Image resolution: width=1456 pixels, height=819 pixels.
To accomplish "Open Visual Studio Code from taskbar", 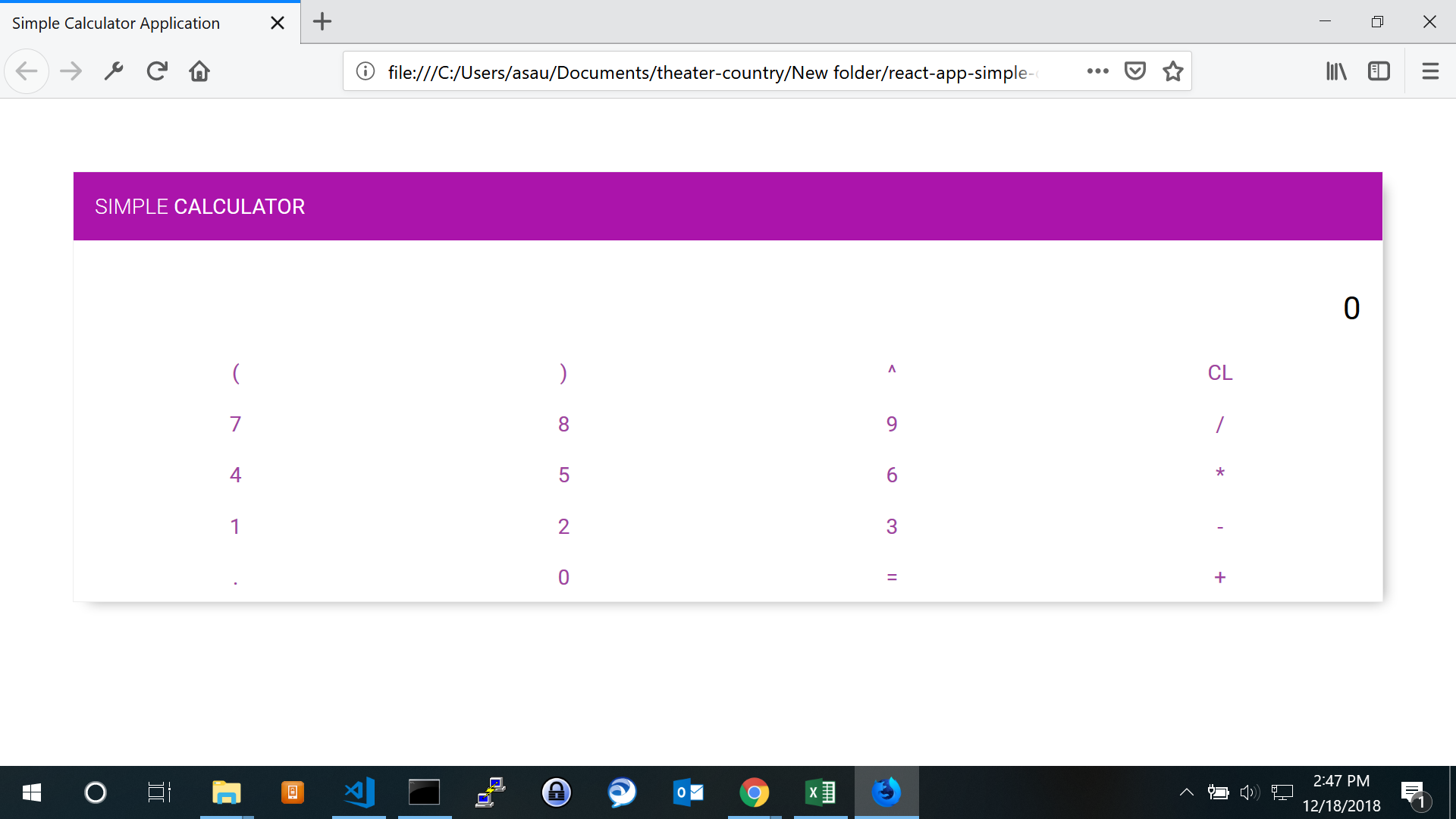I will [x=359, y=792].
